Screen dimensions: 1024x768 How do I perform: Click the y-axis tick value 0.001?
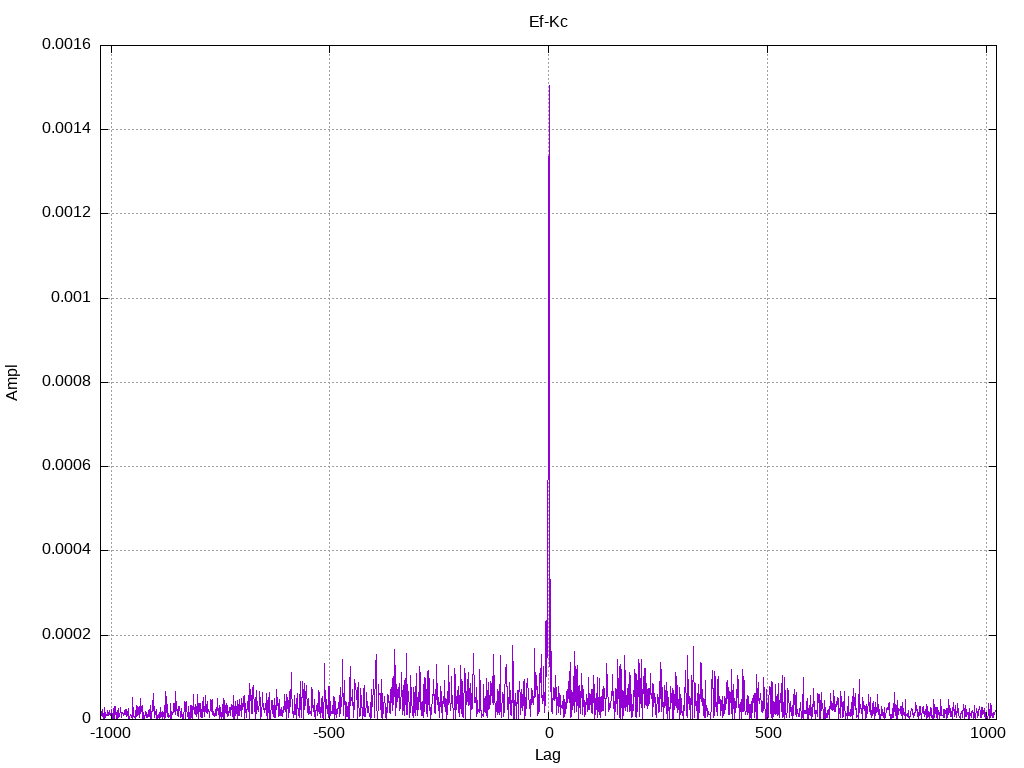click(71, 297)
